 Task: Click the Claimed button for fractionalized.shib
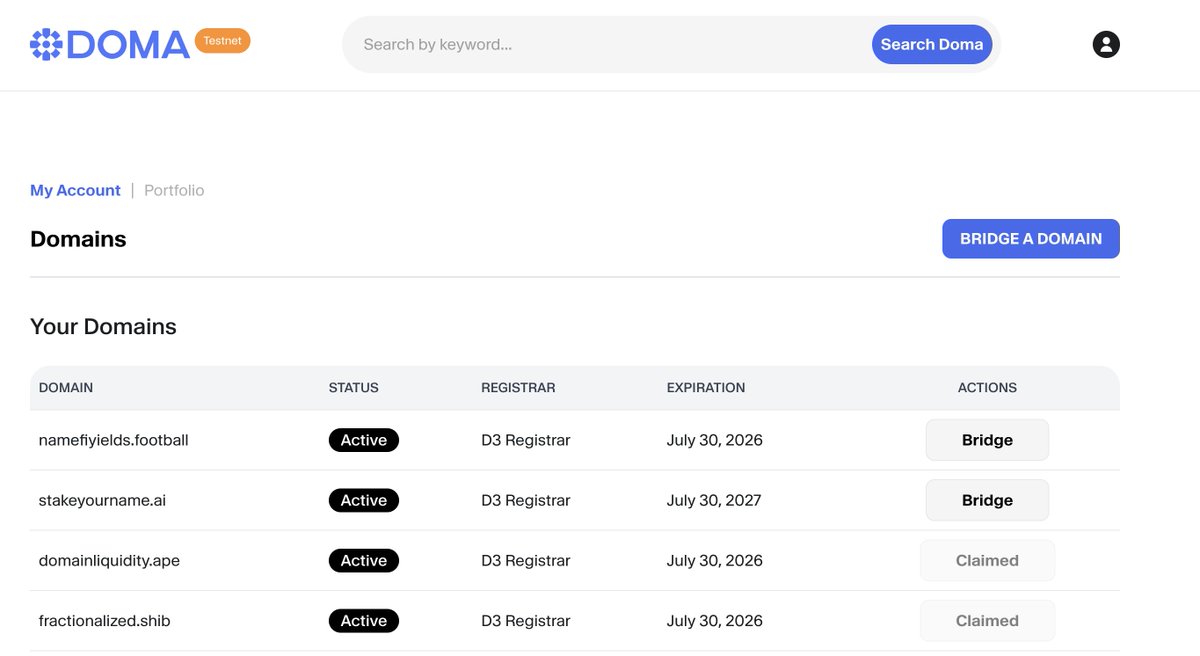tap(986, 620)
